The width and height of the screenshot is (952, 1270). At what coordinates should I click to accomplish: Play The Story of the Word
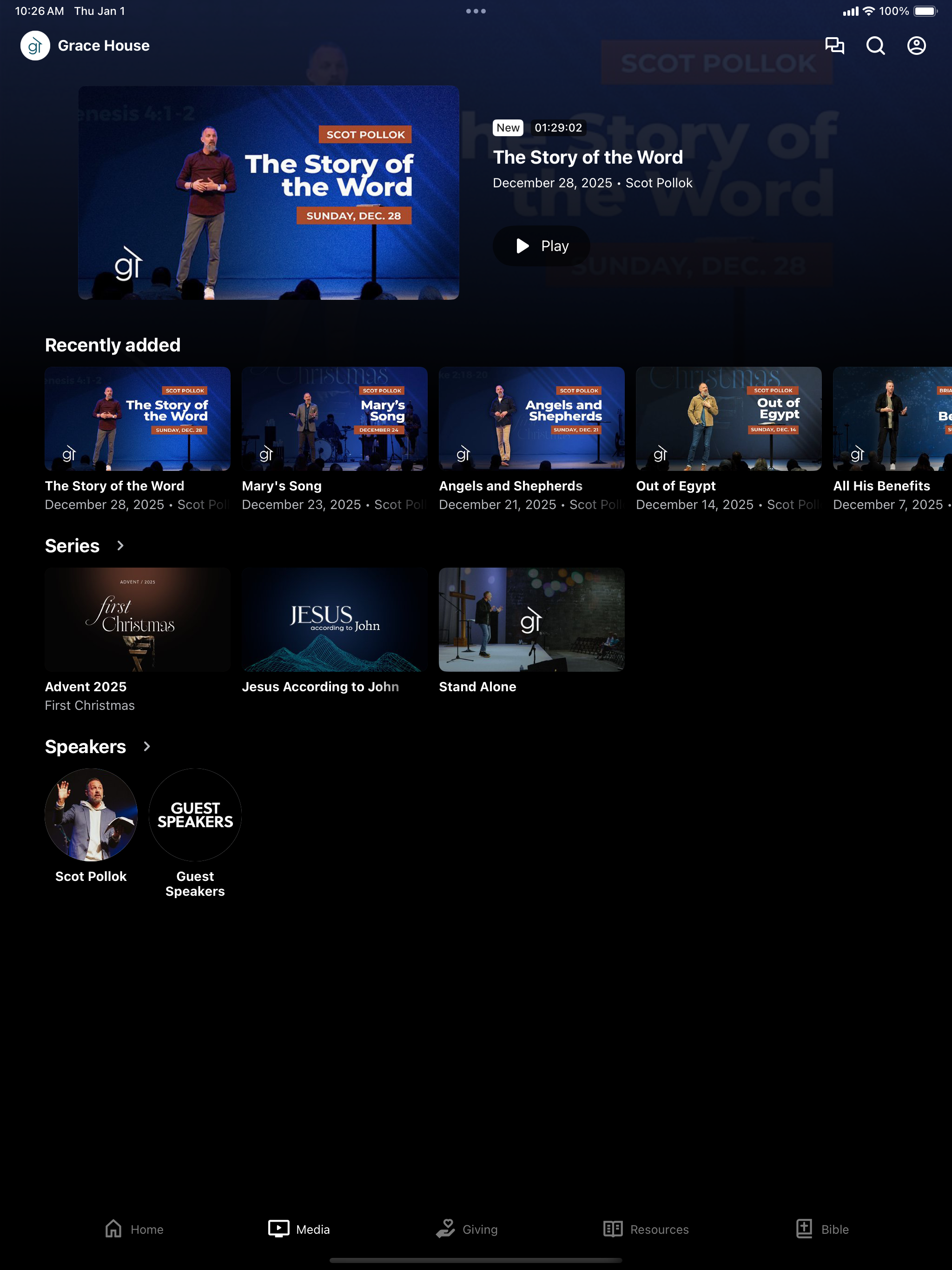point(542,246)
